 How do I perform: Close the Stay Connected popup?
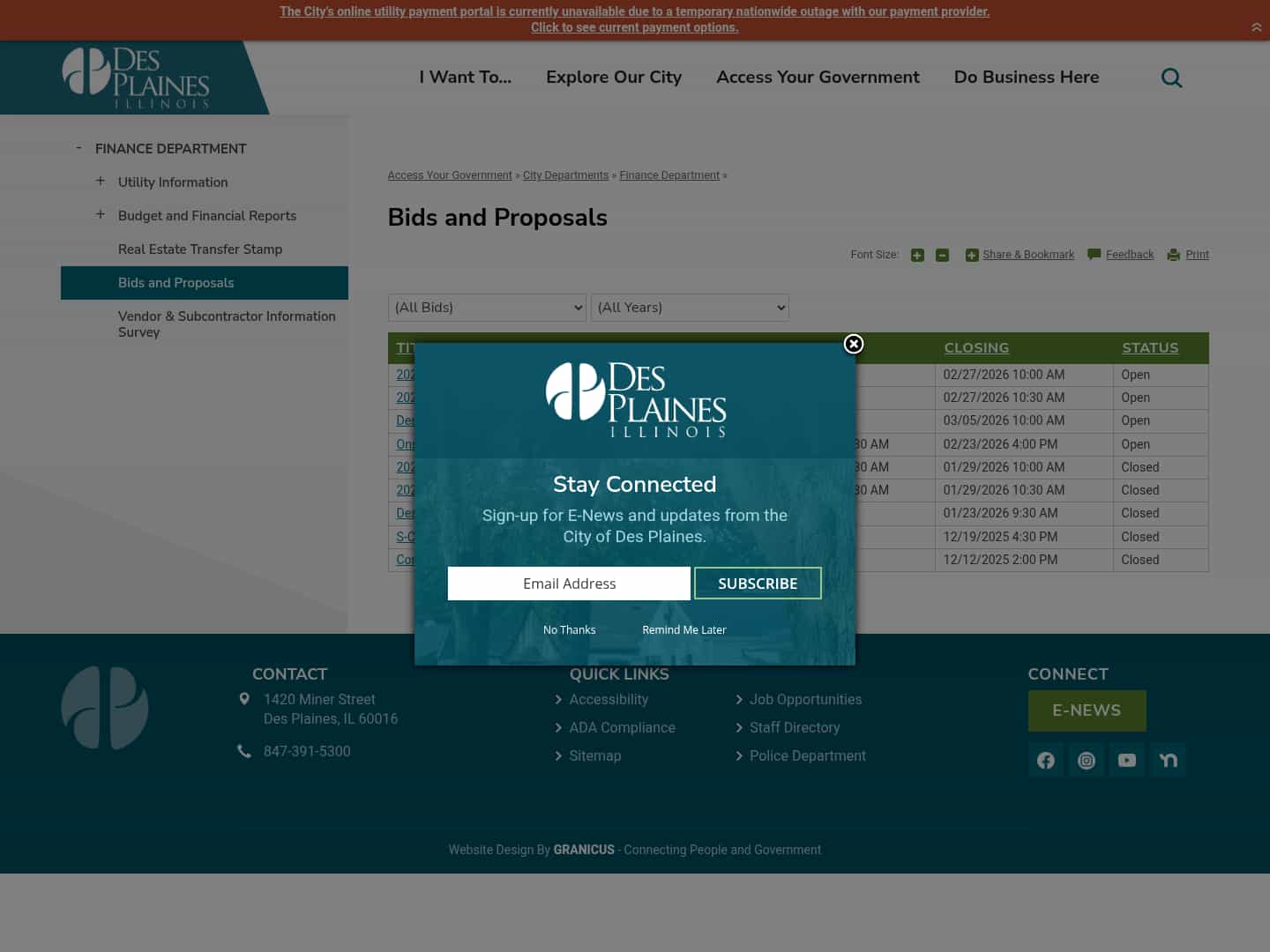pos(853,344)
